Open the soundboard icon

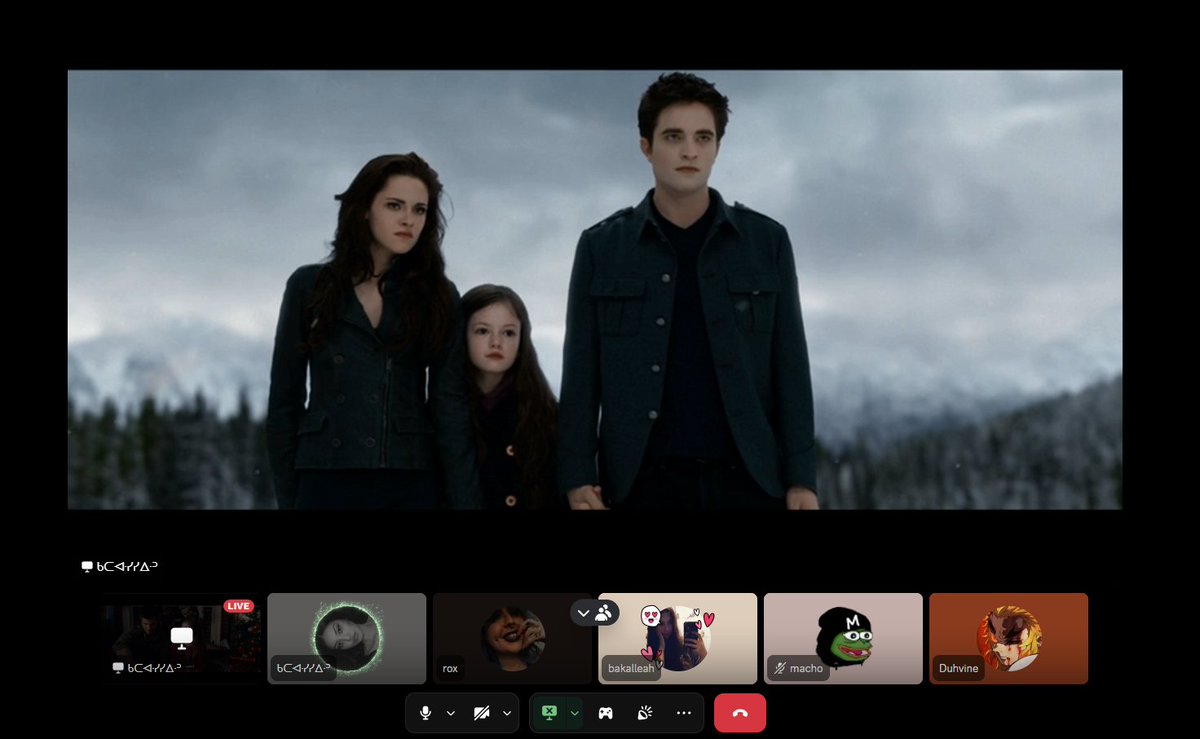[645, 713]
